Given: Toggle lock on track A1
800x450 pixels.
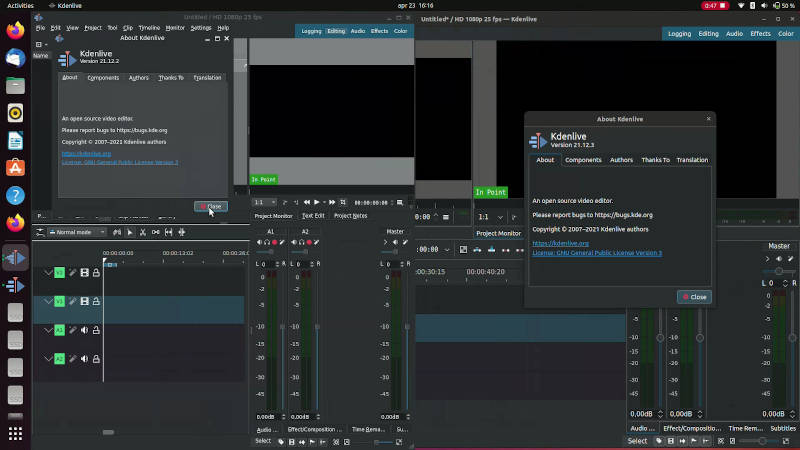Looking at the screenshot, I should pyautogui.click(x=96, y=330).
